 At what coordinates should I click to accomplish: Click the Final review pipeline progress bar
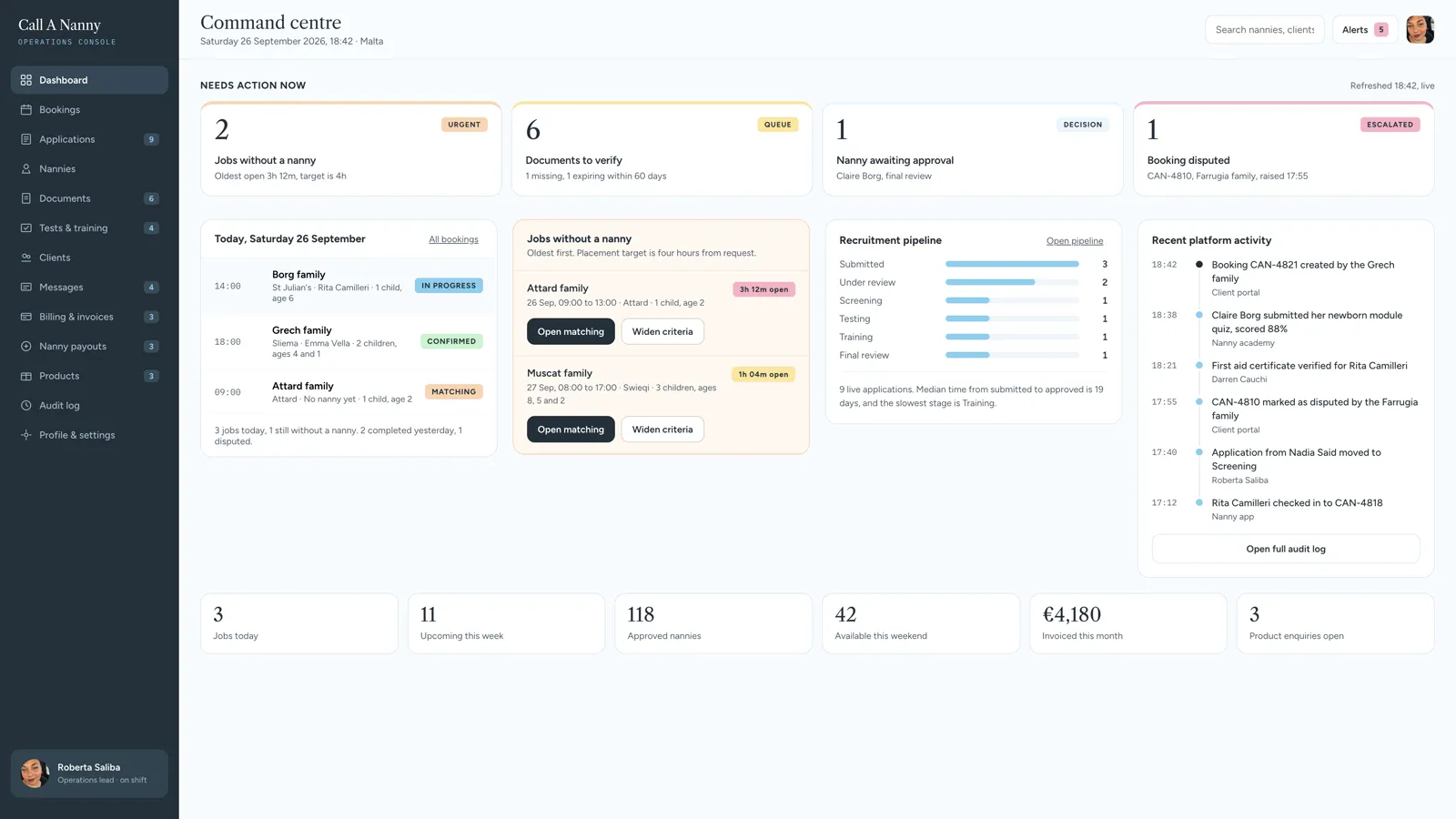click(x=1012, y=355)
